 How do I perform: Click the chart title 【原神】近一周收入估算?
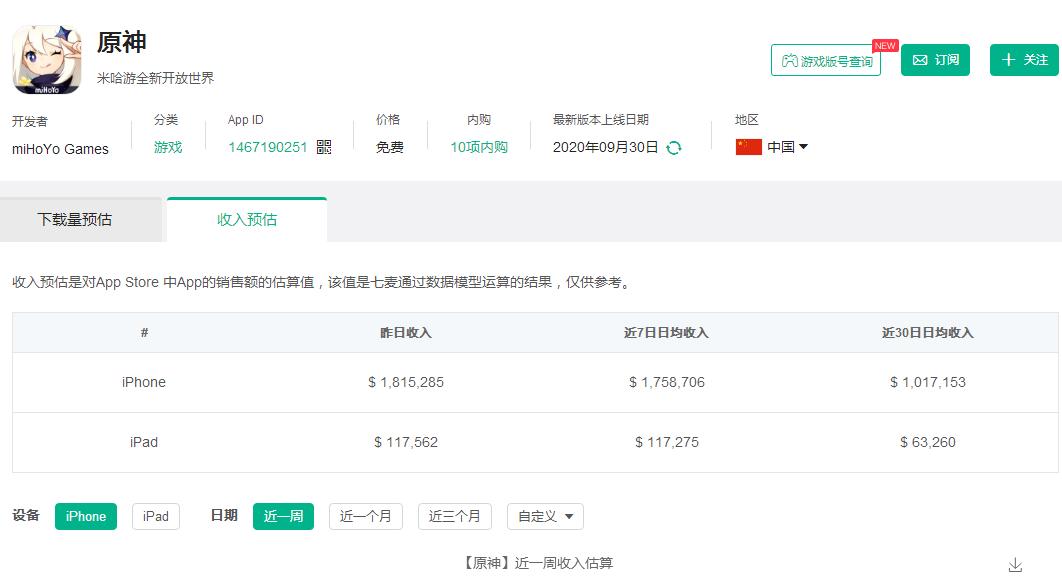click(x=538, y=563)
